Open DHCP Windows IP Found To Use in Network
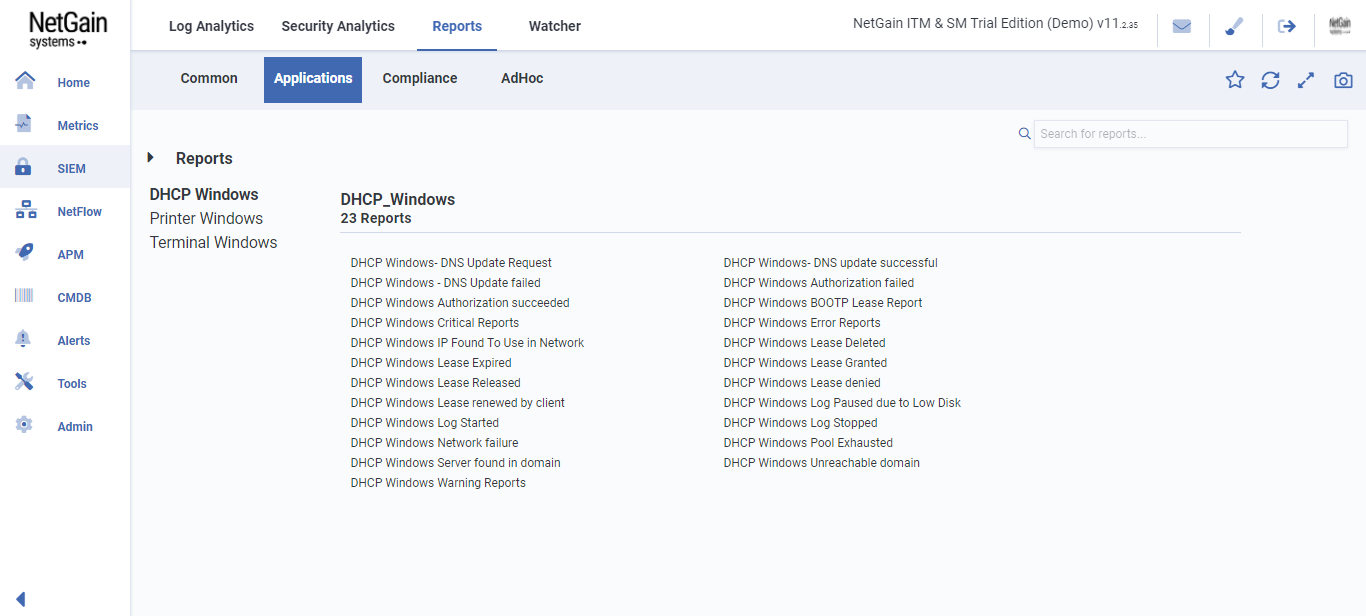 (x=467, y=342)
